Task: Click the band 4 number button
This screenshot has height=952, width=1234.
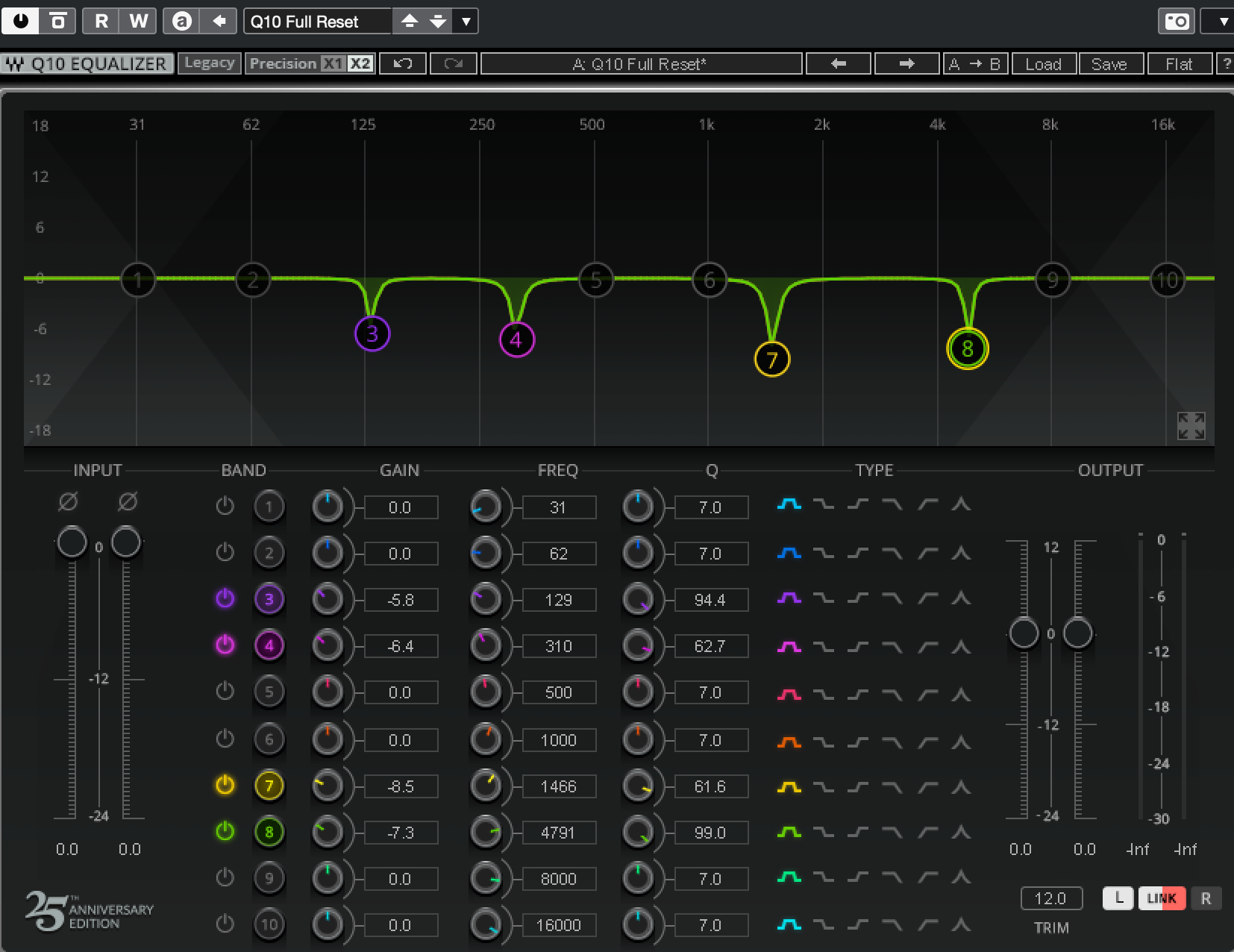Action: [x=269, y=645]
